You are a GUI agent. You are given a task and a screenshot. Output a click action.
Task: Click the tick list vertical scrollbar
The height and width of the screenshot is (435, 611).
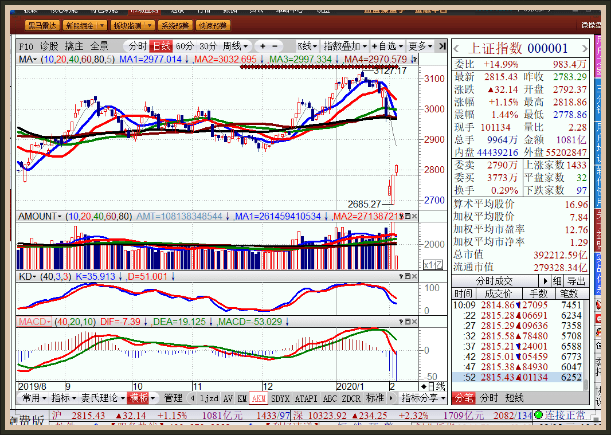click(x=585, y=345)
